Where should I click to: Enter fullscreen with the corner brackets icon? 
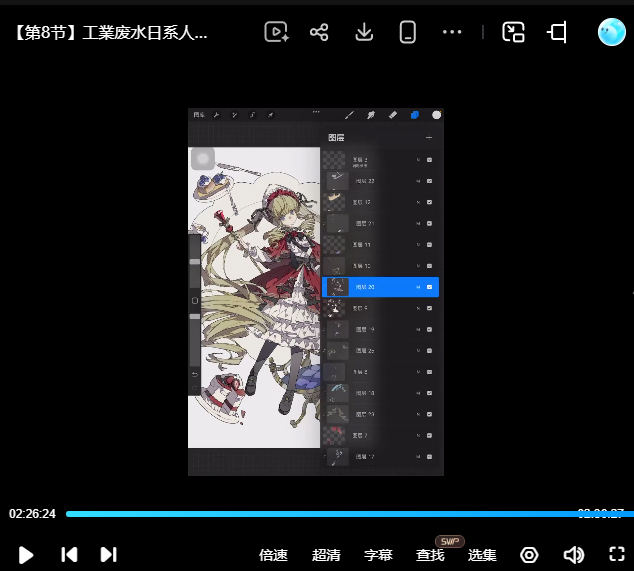point(617,554)
